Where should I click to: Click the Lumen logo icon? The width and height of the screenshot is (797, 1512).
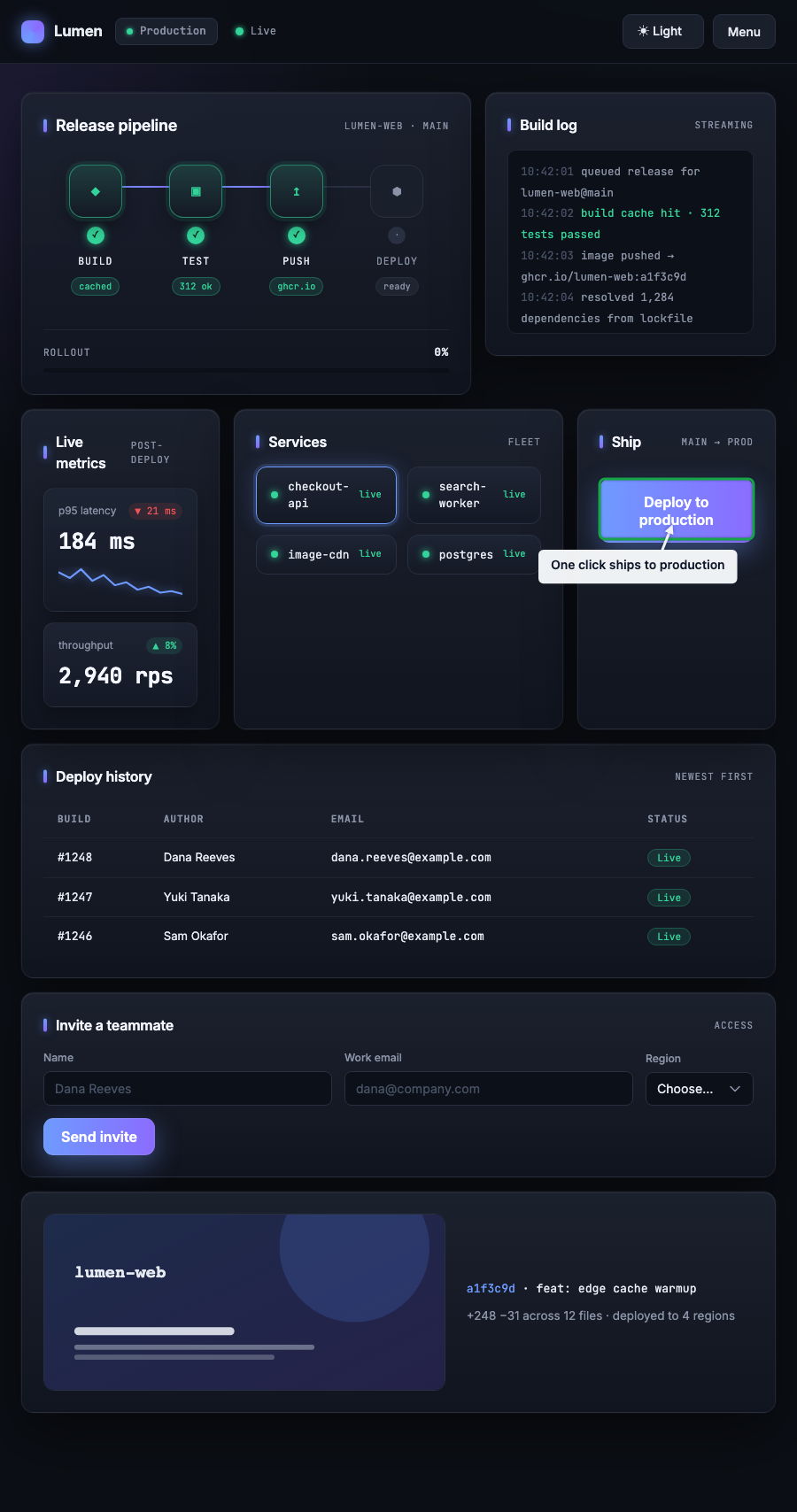(33, 32)
